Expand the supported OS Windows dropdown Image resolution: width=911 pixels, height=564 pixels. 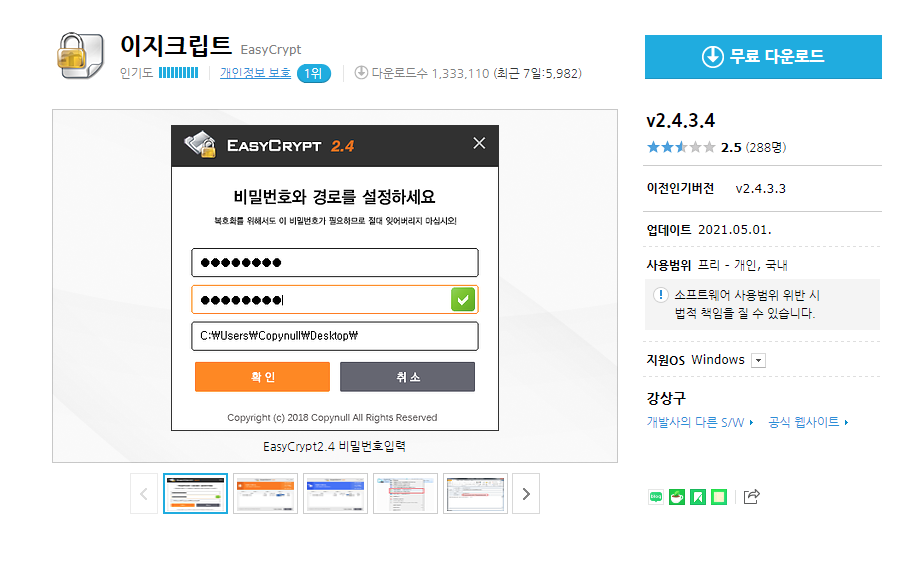tap(758, 361)
